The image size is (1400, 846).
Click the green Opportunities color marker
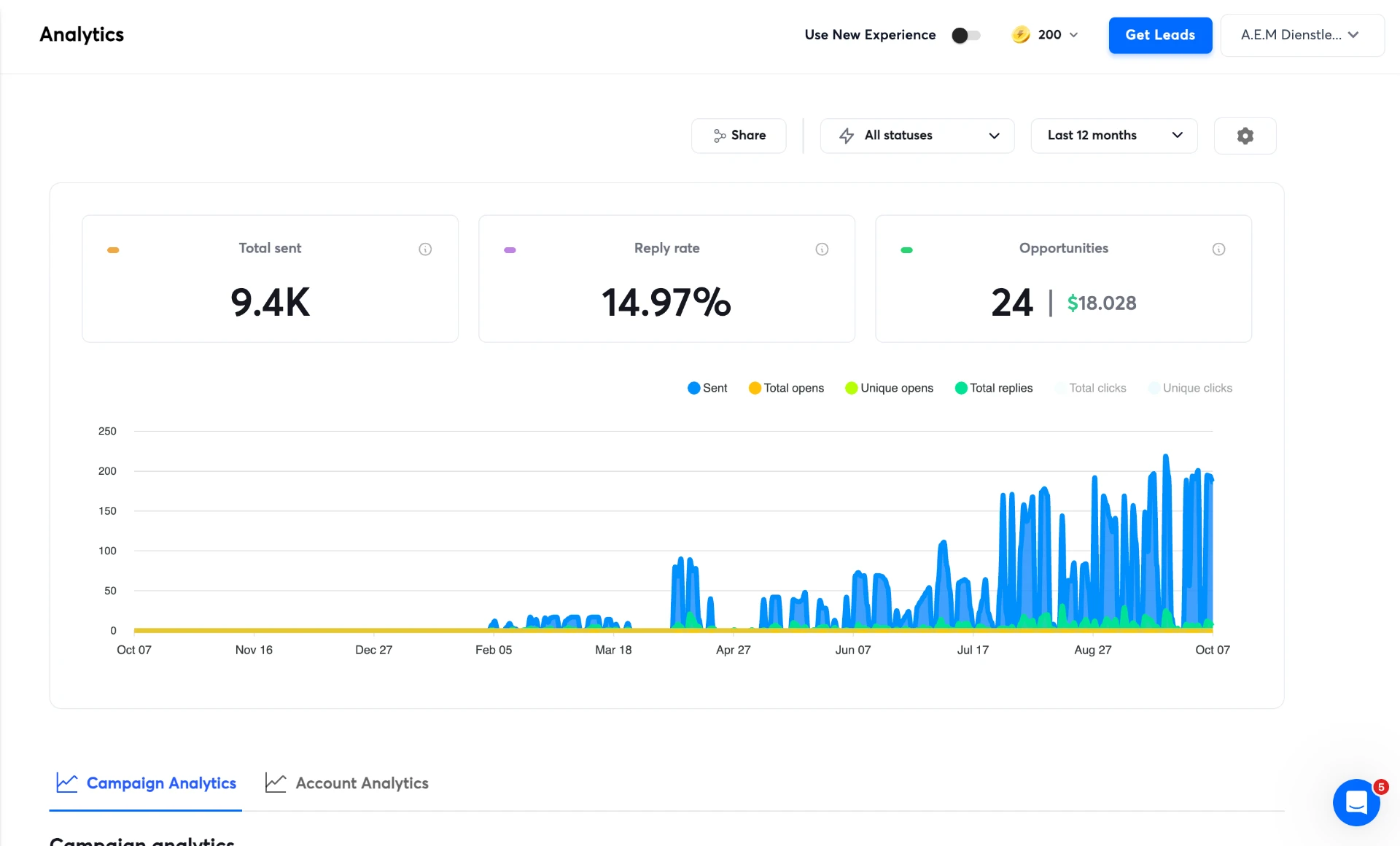tap(906, 250)
